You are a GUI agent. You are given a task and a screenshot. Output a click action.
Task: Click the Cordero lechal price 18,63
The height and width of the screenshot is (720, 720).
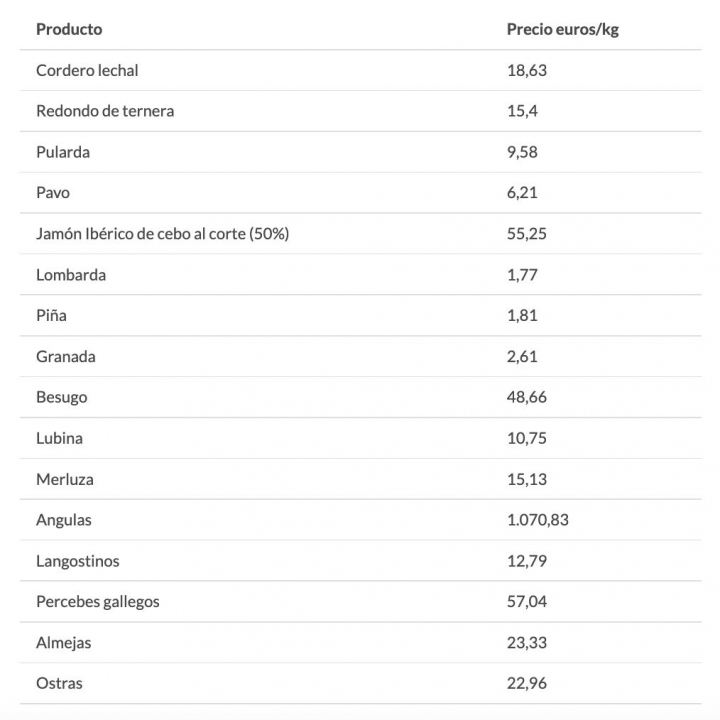[x=526, y=70]
